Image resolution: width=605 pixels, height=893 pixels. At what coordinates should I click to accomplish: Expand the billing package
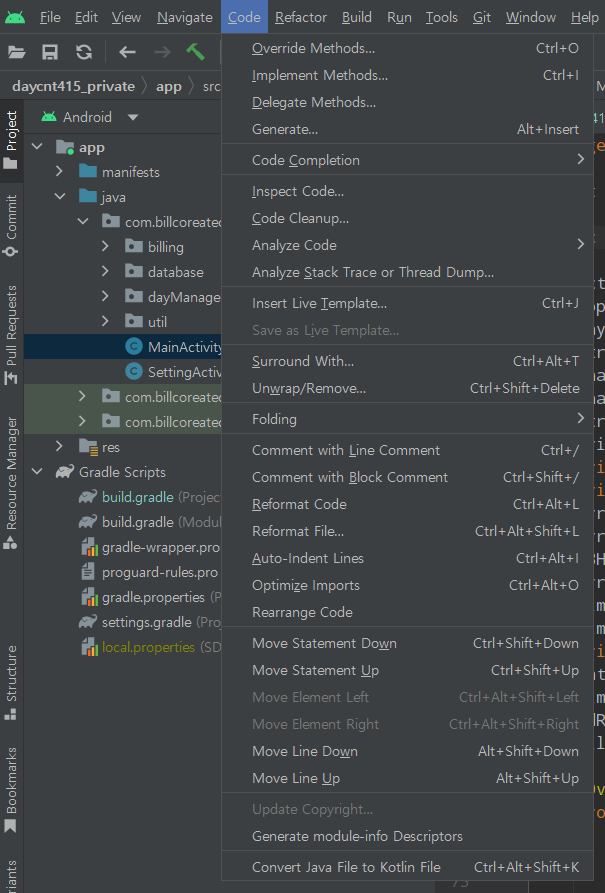tap(105, 246)
